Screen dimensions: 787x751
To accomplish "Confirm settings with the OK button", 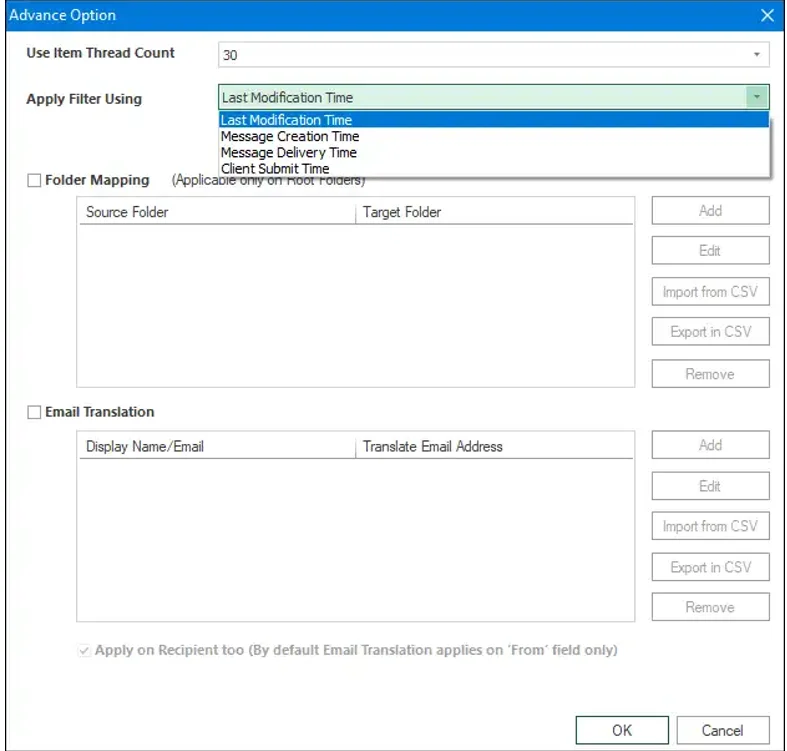I will click(x=622, y=730).
